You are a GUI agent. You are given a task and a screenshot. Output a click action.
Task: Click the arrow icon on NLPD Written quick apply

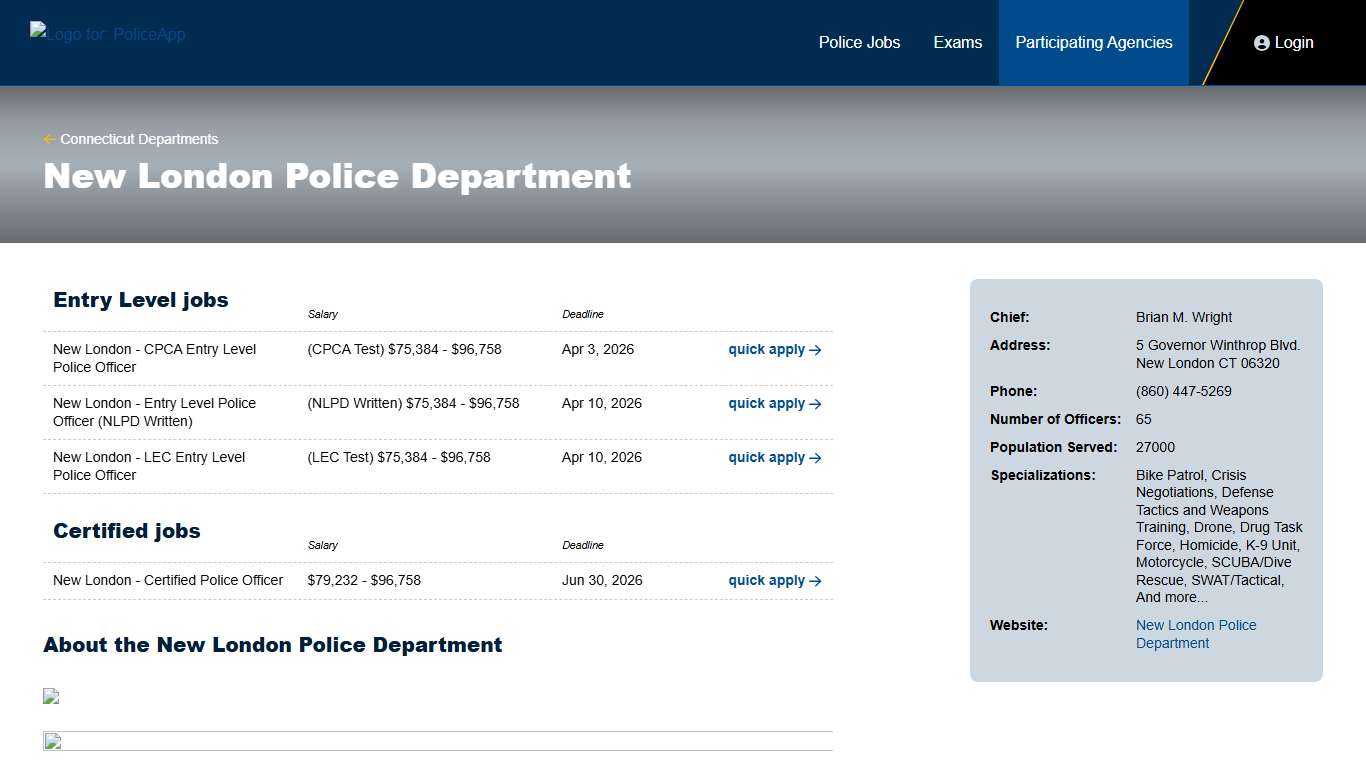(x=814, y=404)
